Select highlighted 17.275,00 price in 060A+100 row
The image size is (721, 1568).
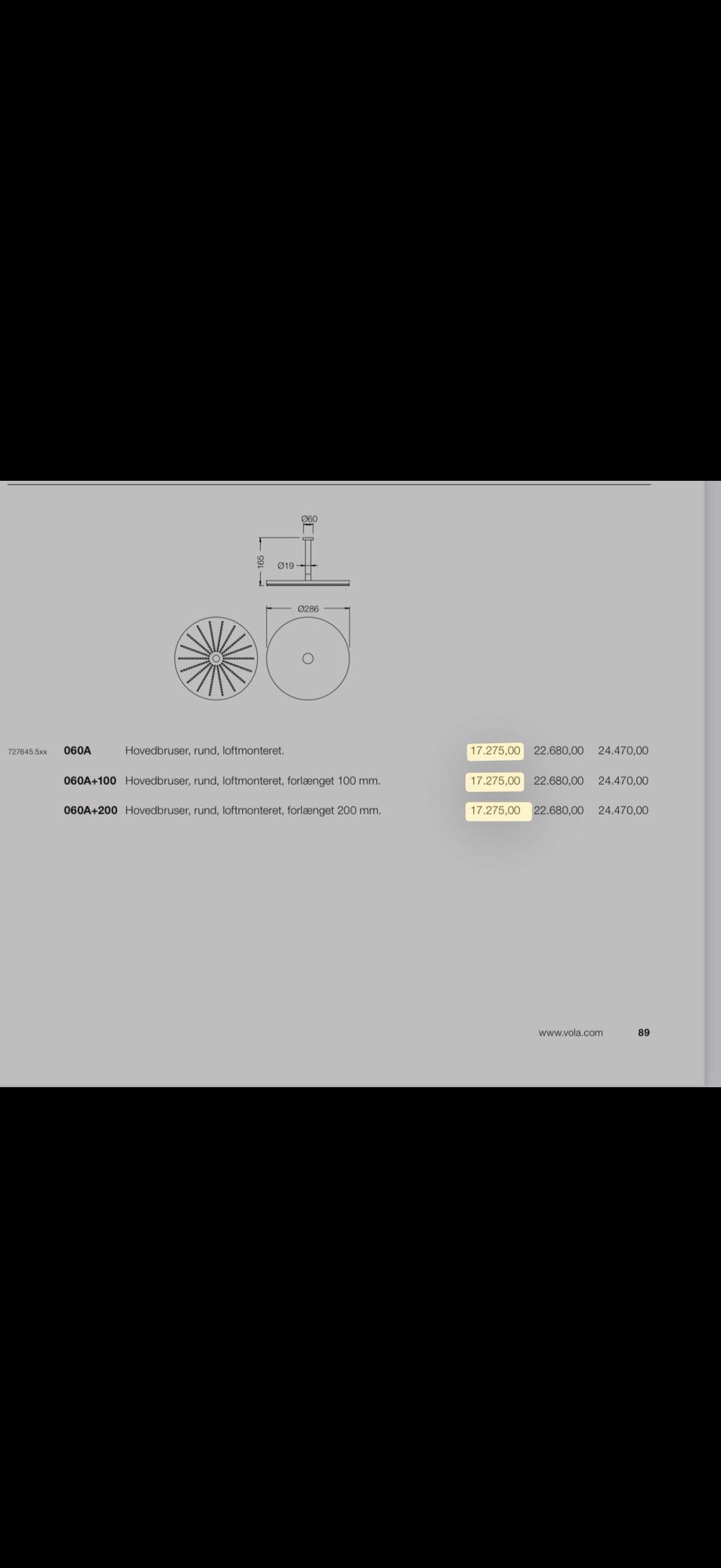coord(495,781)
